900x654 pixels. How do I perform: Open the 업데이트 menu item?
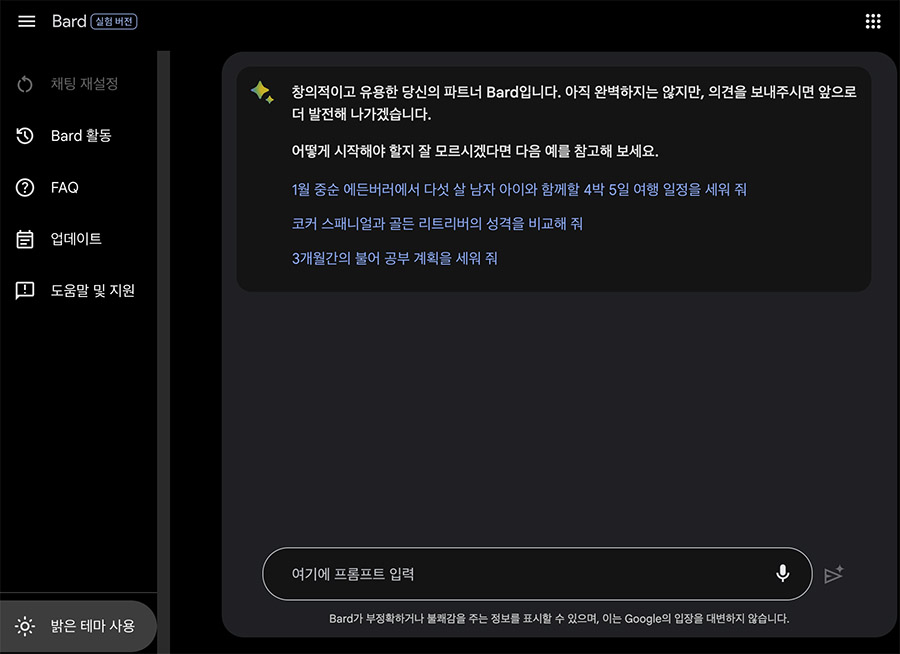(78, 239)
